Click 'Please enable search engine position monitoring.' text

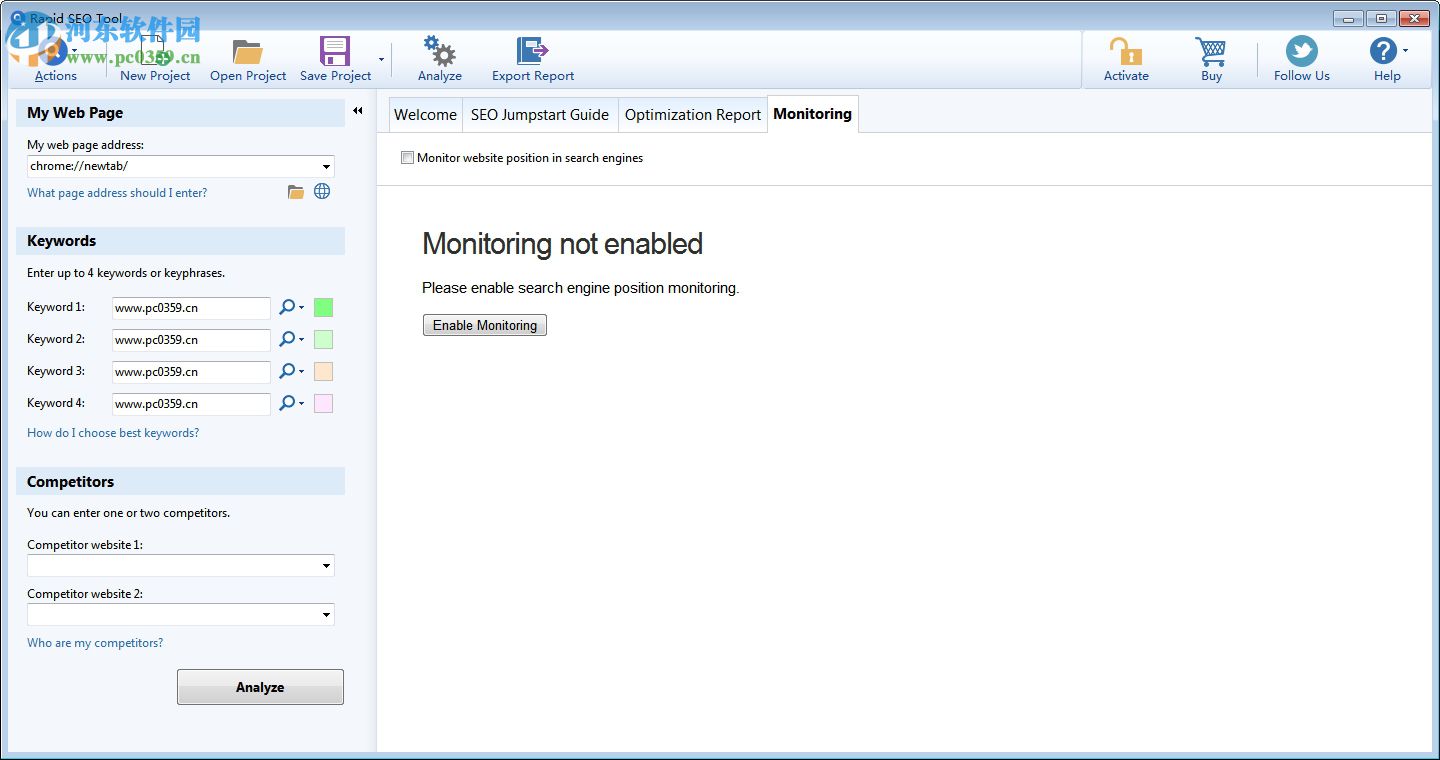click(x=581, y=288)
